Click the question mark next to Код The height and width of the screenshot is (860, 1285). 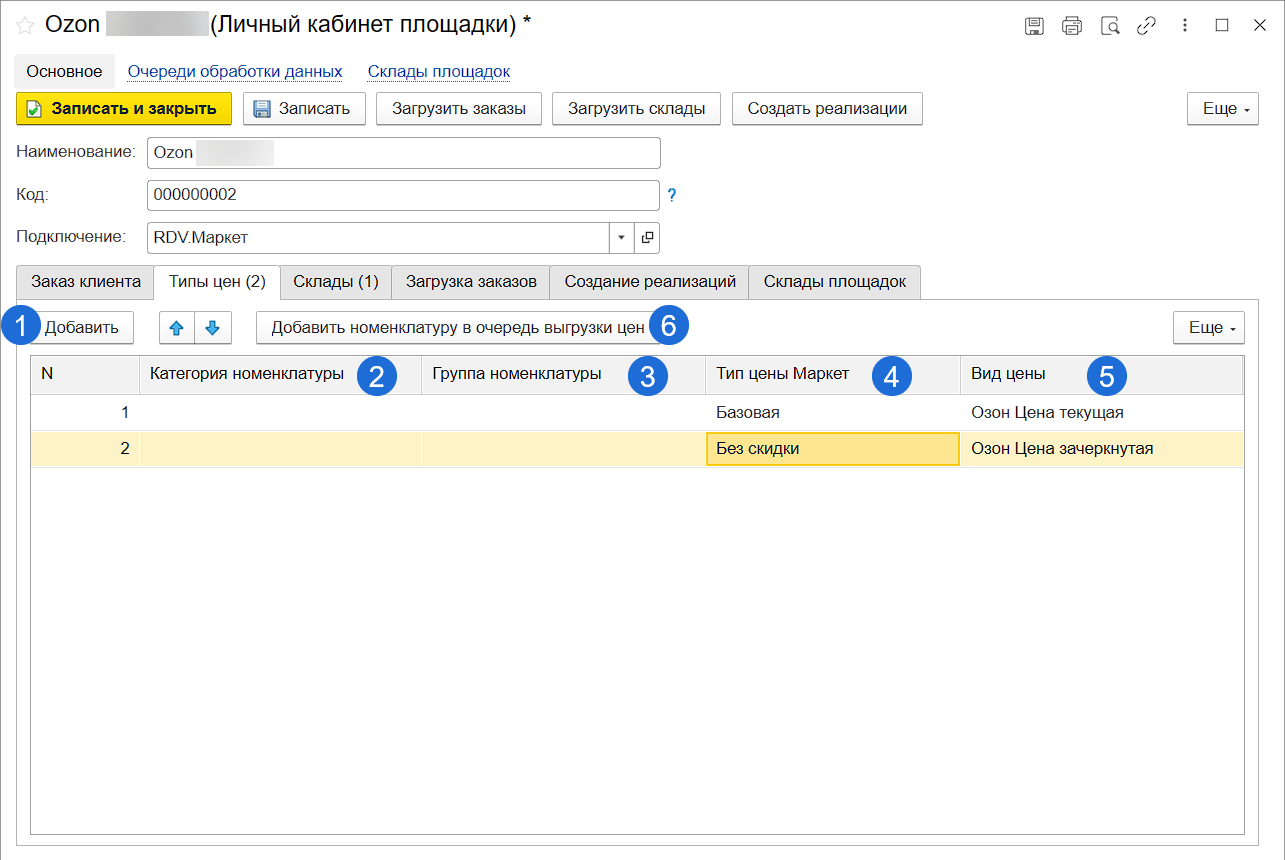point(672,195)
